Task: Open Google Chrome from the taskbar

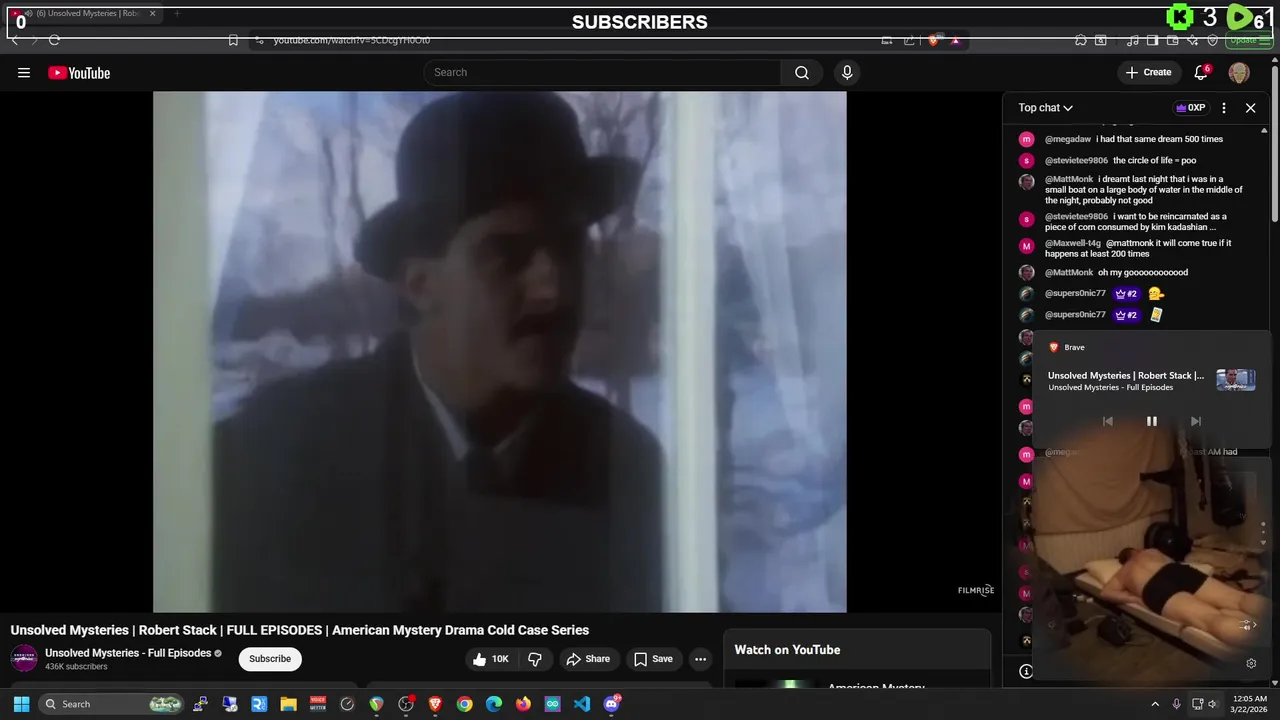Action: [464, 704]
